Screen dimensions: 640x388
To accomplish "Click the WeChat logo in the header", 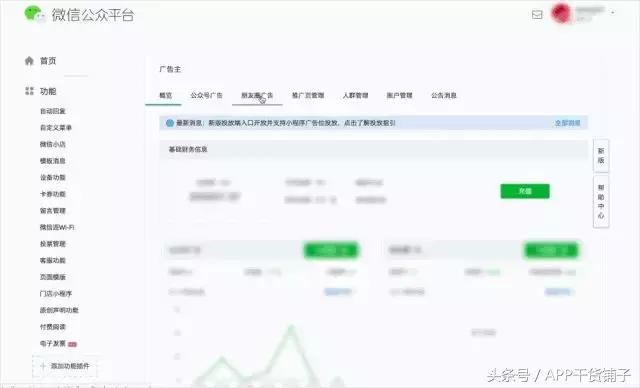I will [x=34, y=14].
